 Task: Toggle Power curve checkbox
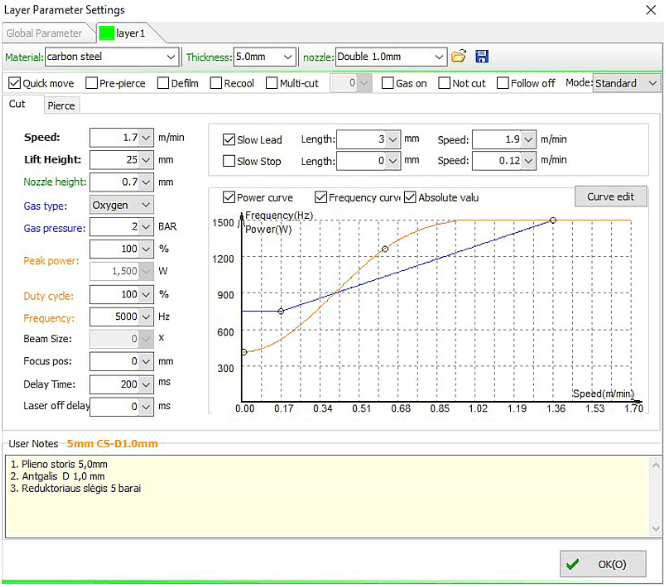point(229,197)
